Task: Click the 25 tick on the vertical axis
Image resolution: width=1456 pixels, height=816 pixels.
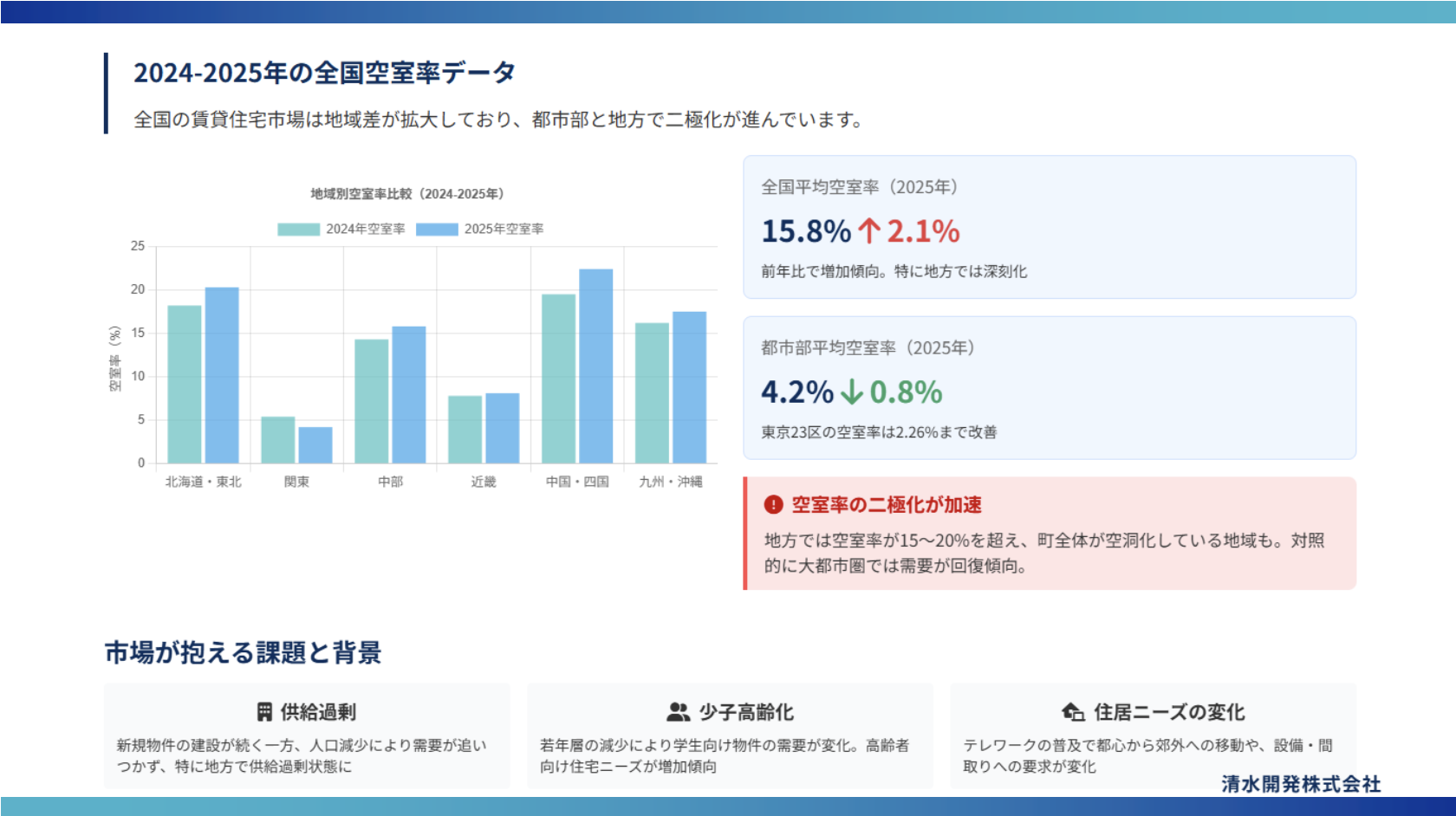Action: (x=138, y=246)
